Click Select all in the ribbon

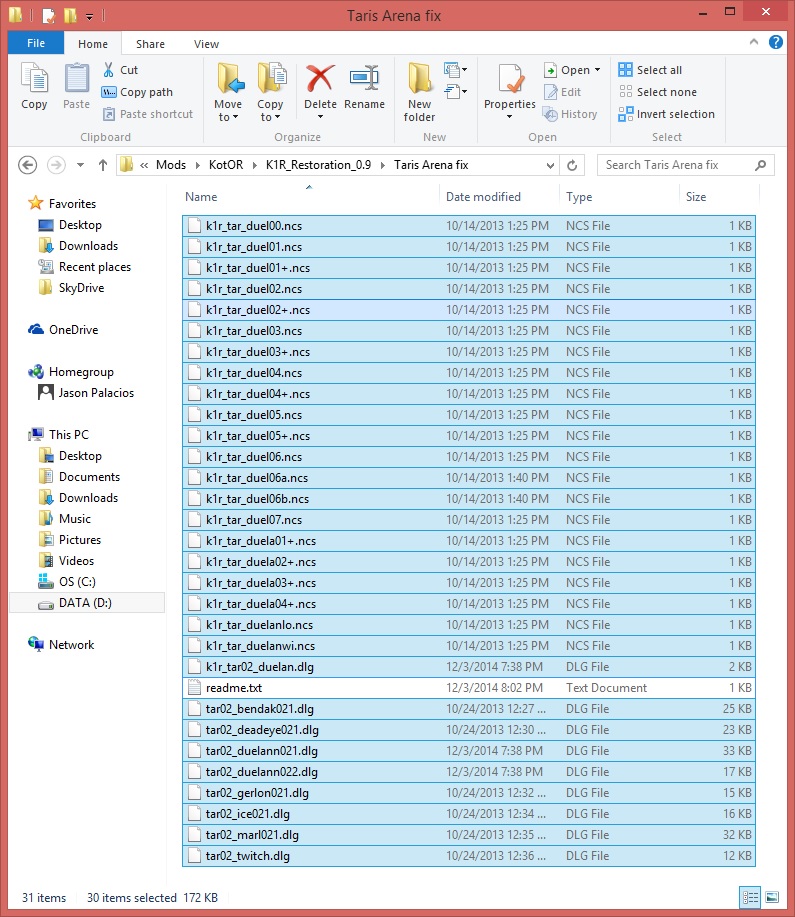(650, 70)
